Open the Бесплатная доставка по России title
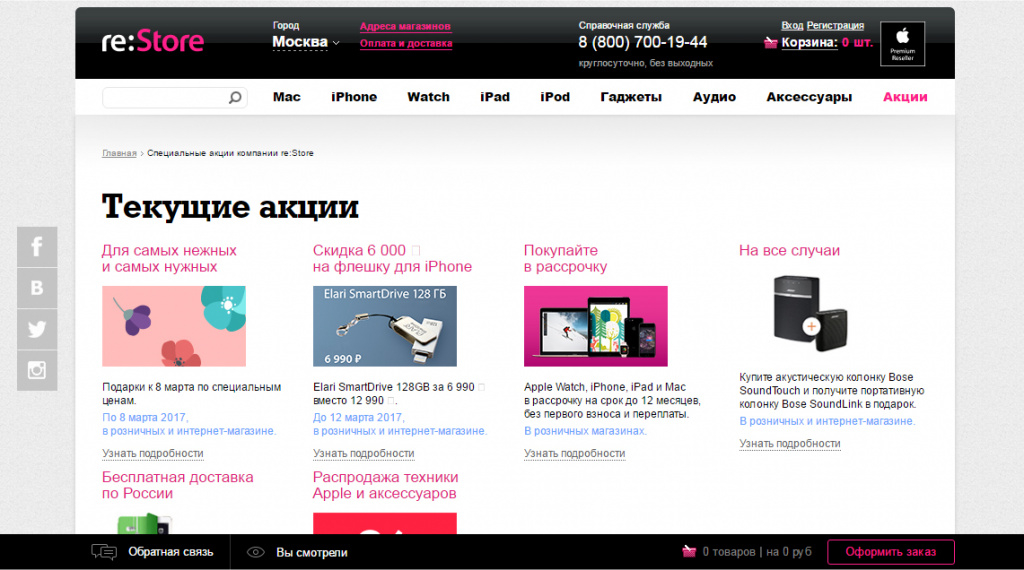The width and height of the screenshot is (1024, 570). point(178,485)
